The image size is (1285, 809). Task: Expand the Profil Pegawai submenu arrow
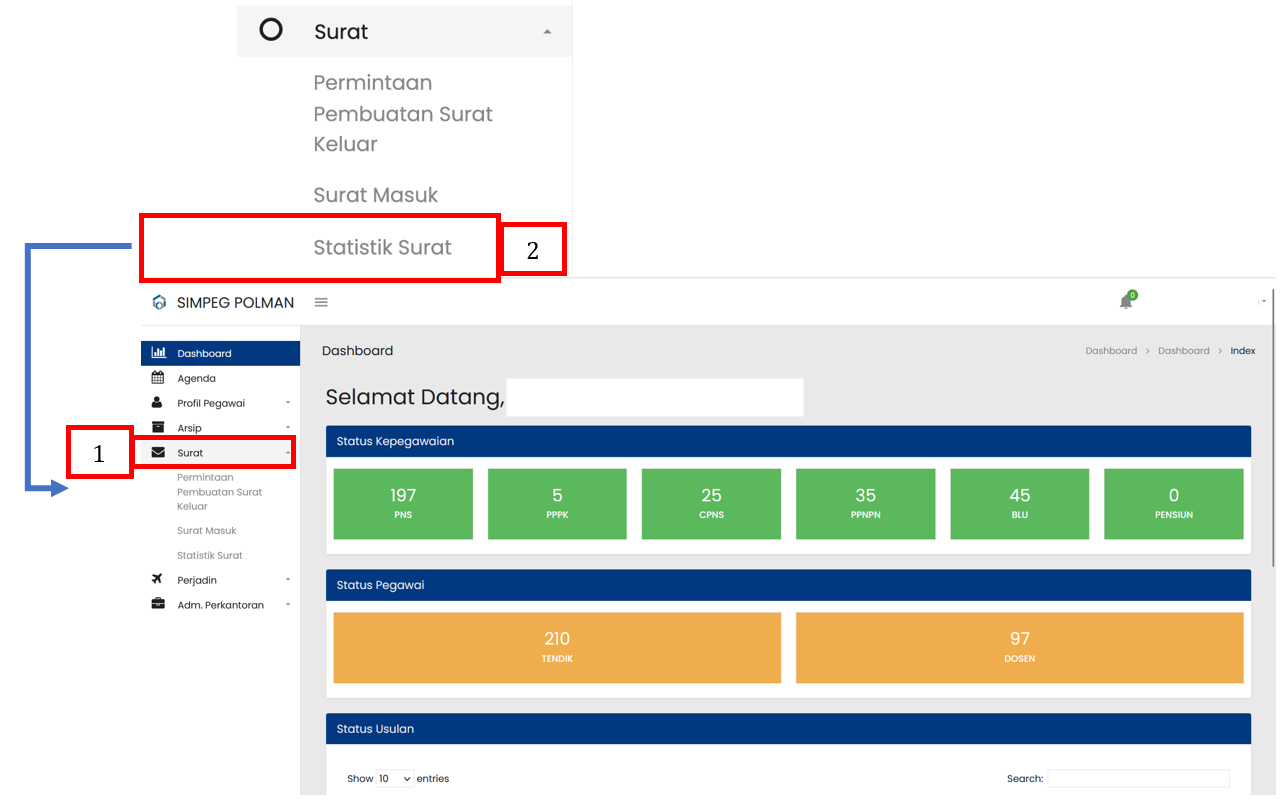pos(288,403)
